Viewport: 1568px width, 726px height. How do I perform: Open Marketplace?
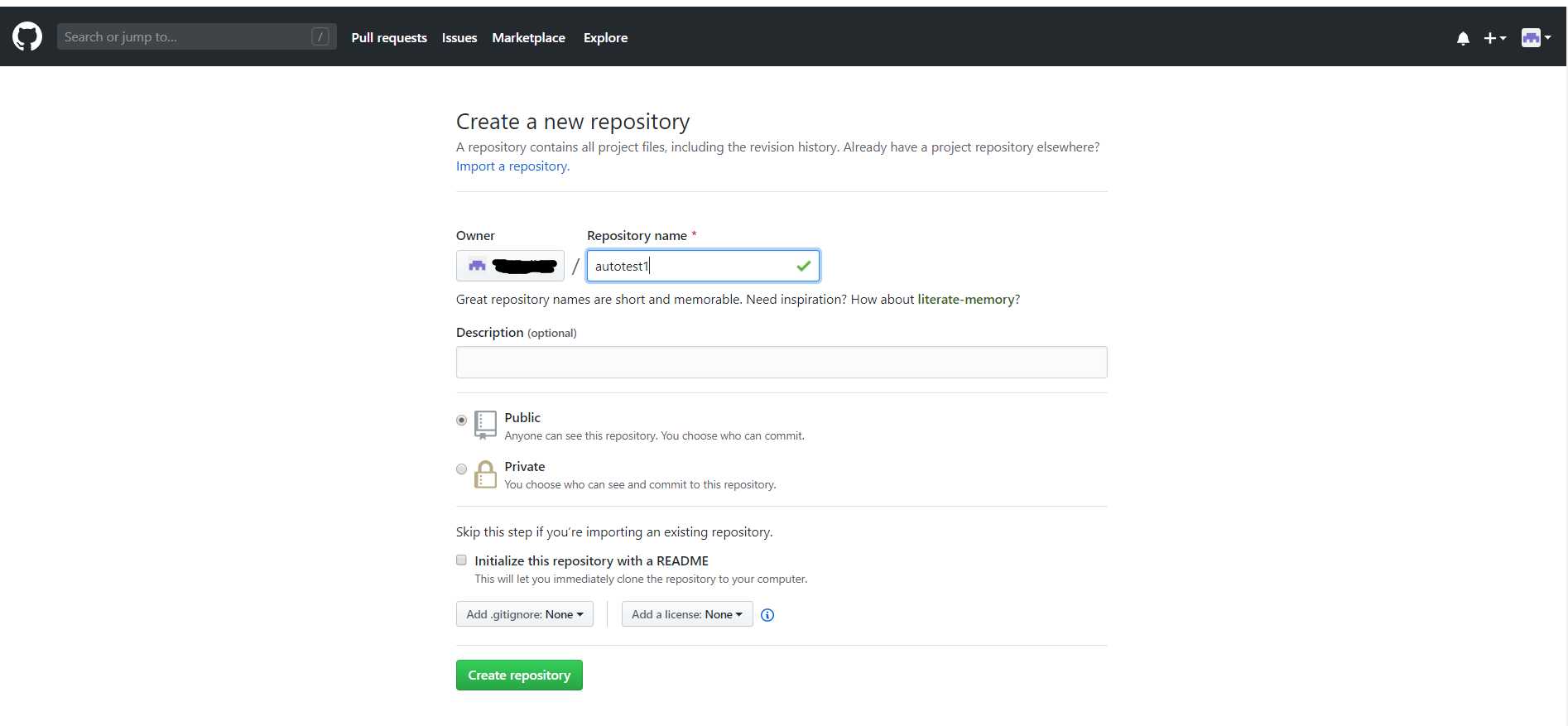pos(528,37)
